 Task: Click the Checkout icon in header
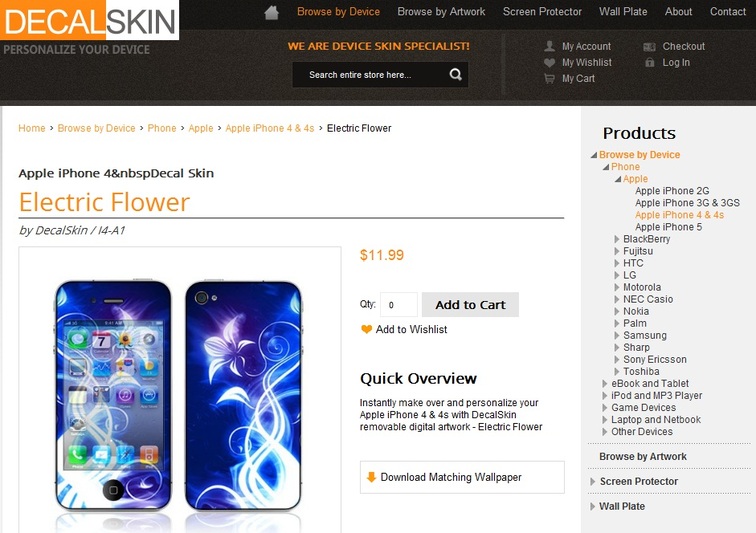(649, 46)
